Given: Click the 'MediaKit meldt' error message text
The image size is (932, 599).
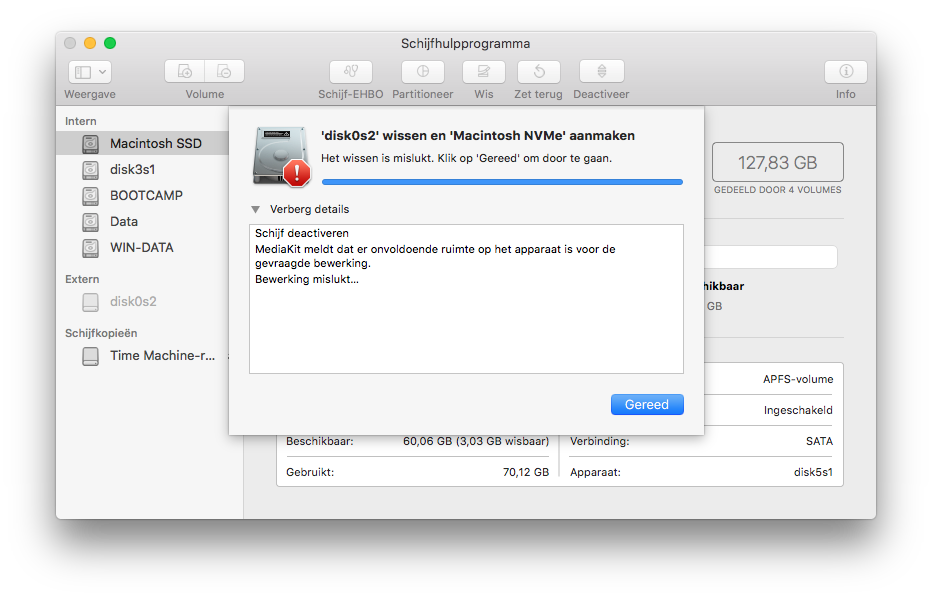Looking at the screenshot, I should pyautogui.click(x=435, y=256).
